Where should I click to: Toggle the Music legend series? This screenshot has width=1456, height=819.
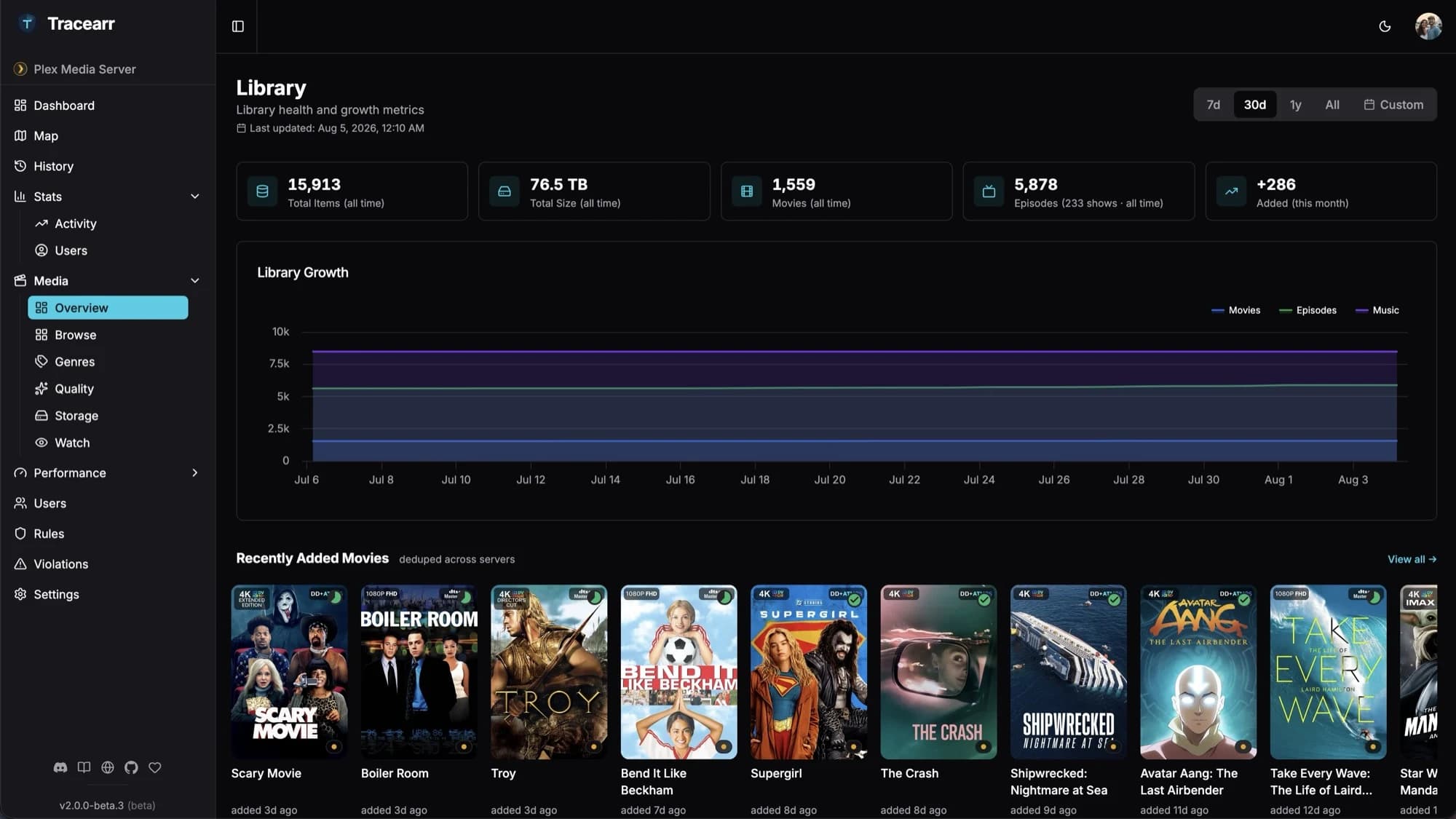pos(1377,310)
